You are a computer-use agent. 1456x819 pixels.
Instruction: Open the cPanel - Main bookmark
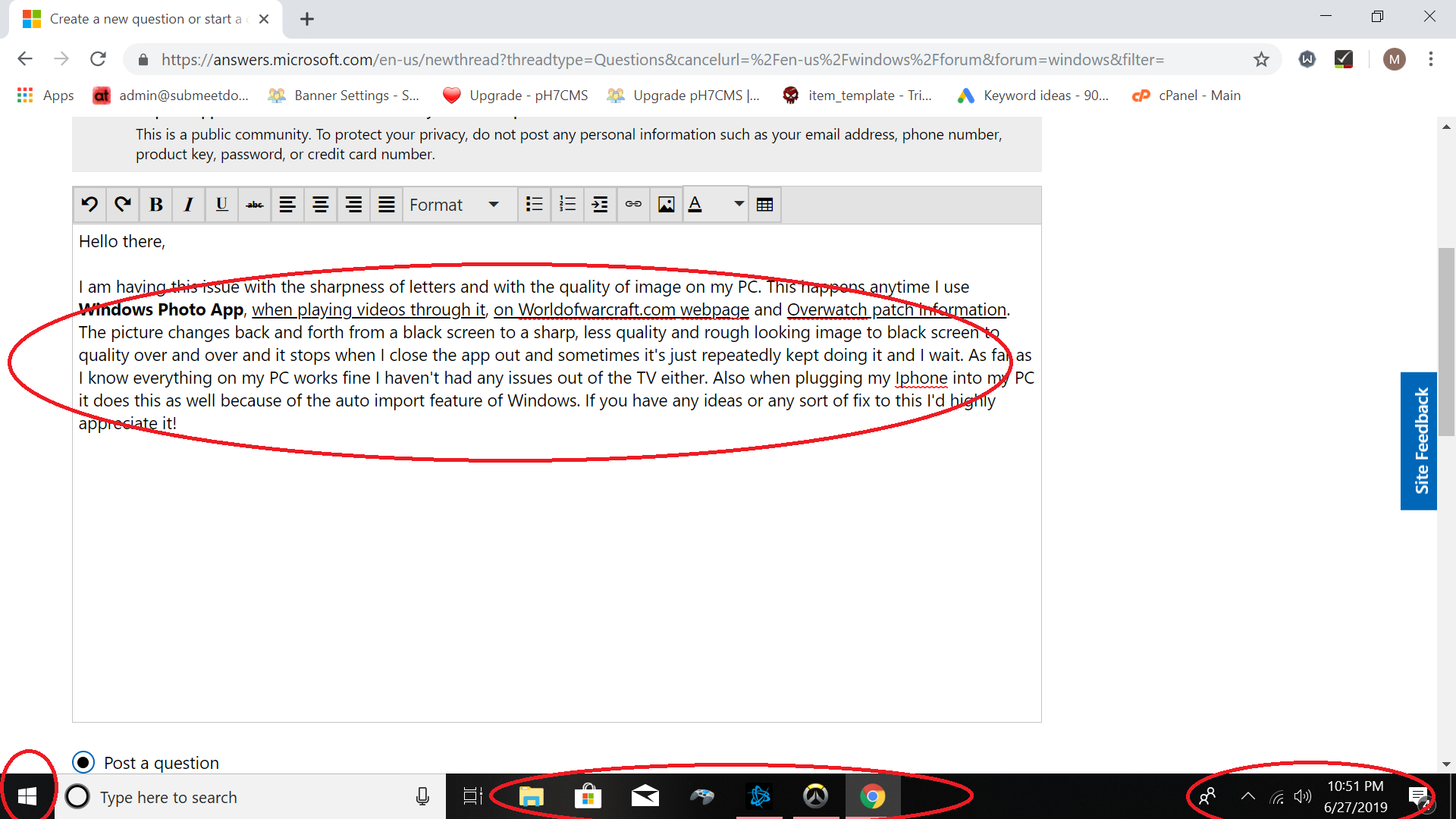click(x=1187, y=96)
